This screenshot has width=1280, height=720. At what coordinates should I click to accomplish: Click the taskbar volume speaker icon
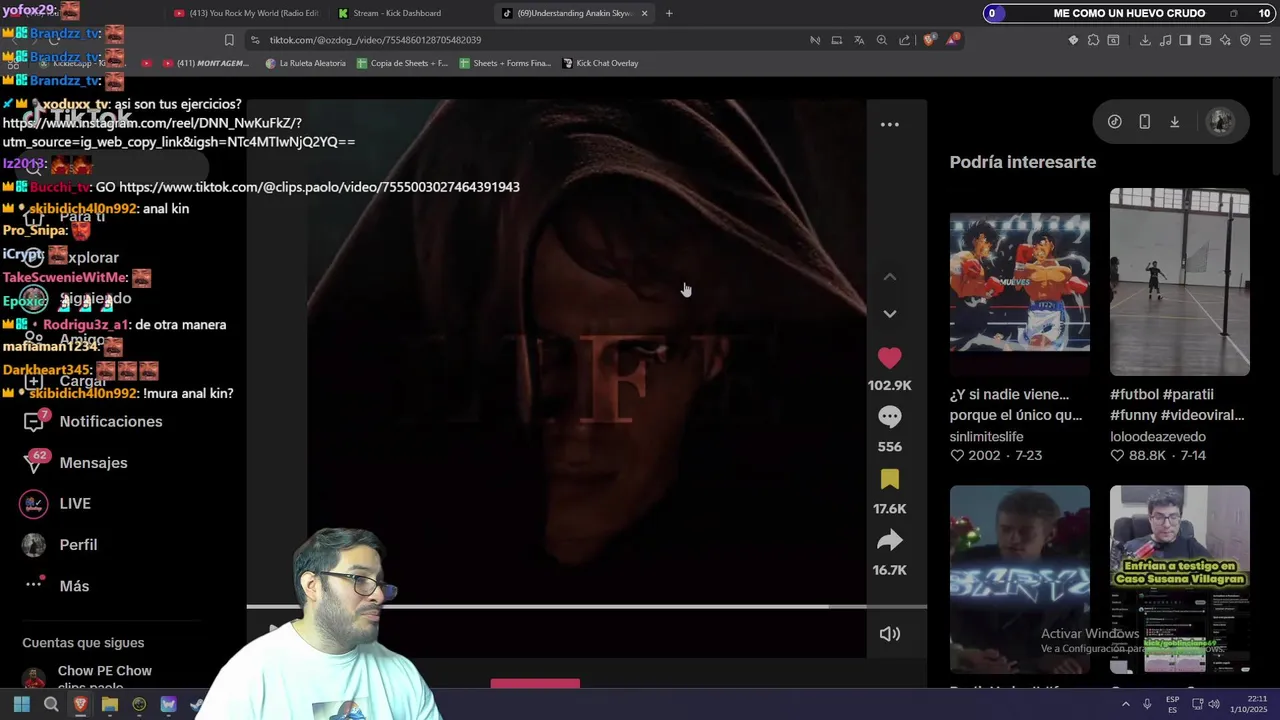point(1213,704)
